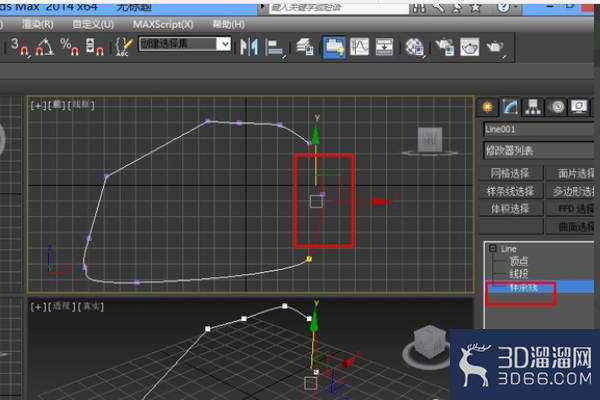Toggle the 3D Snaps button
Image resolution: width=600 pixels, height=400 pixels.
[20, 47]
